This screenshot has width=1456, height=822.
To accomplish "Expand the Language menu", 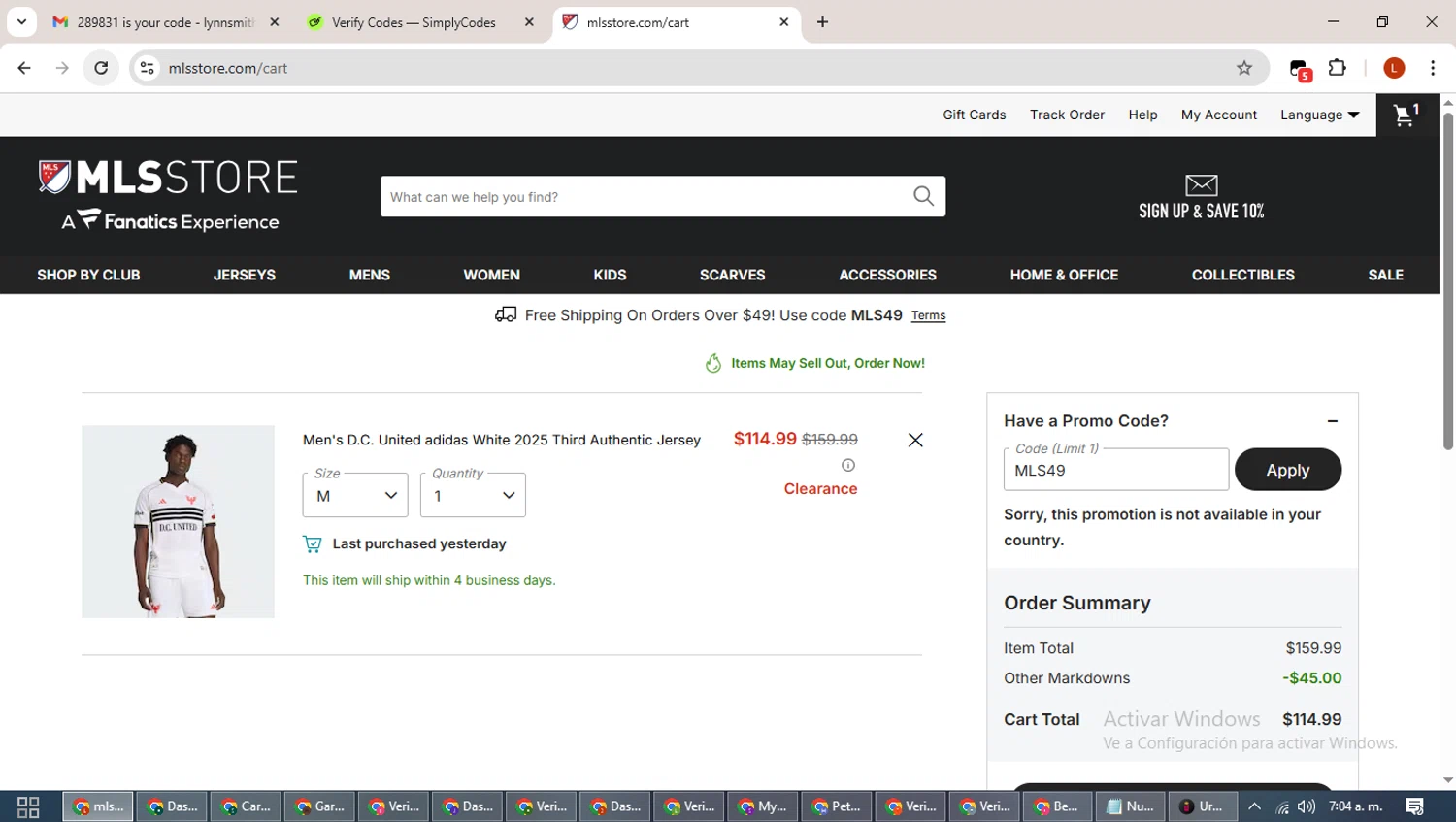I will pyautogui.click(x=1319, y=115).
